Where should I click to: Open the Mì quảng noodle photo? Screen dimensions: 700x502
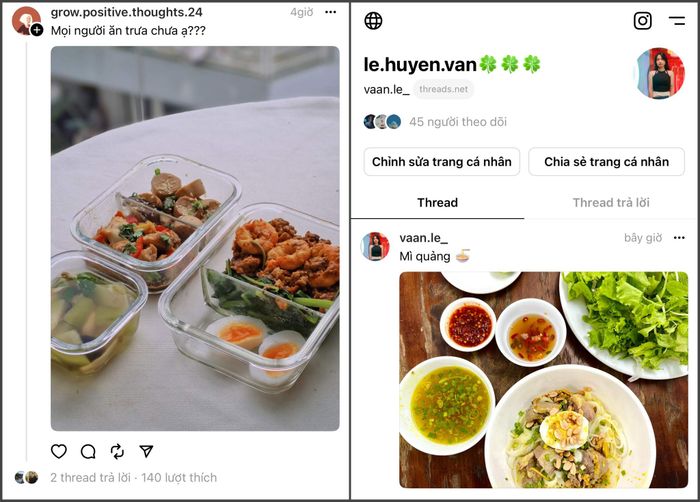[543, 380]
